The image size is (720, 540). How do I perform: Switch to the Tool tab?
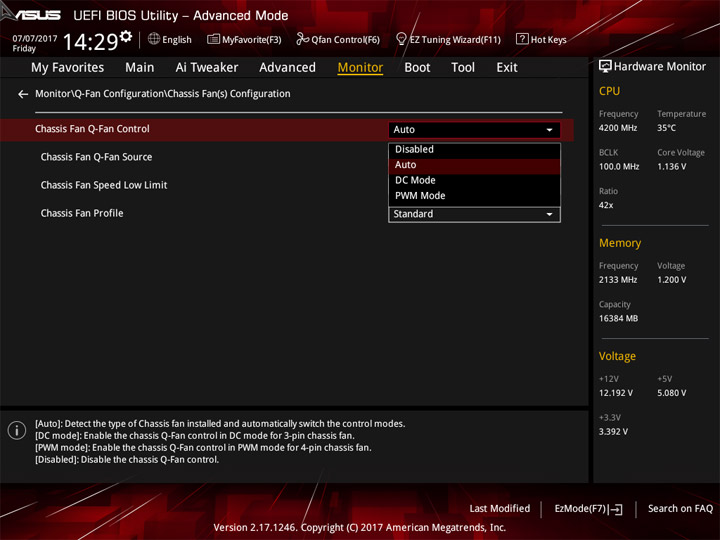(463, 68)
